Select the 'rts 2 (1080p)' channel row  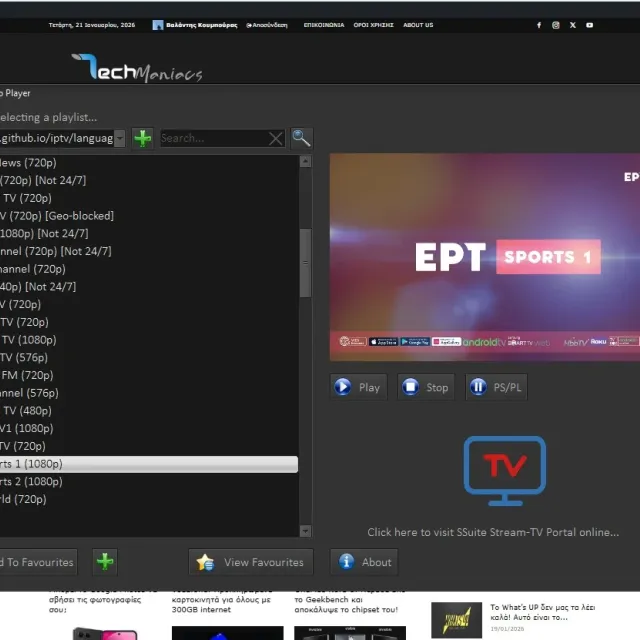pos(149,482)
